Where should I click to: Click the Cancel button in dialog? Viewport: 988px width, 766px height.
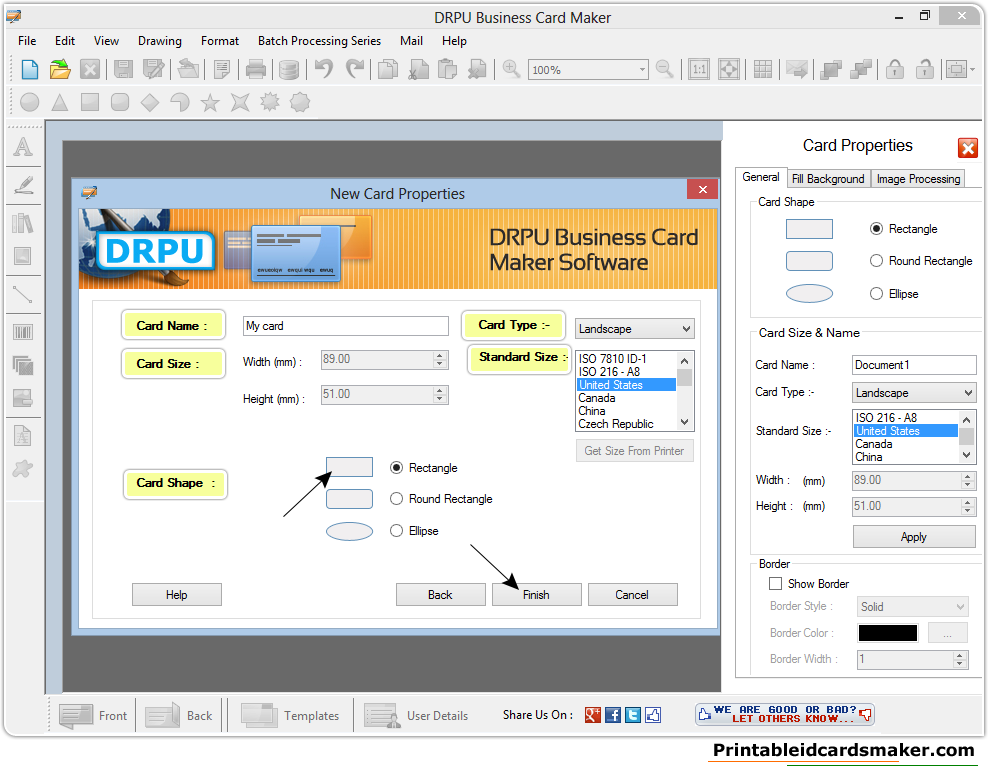[632, 595]
